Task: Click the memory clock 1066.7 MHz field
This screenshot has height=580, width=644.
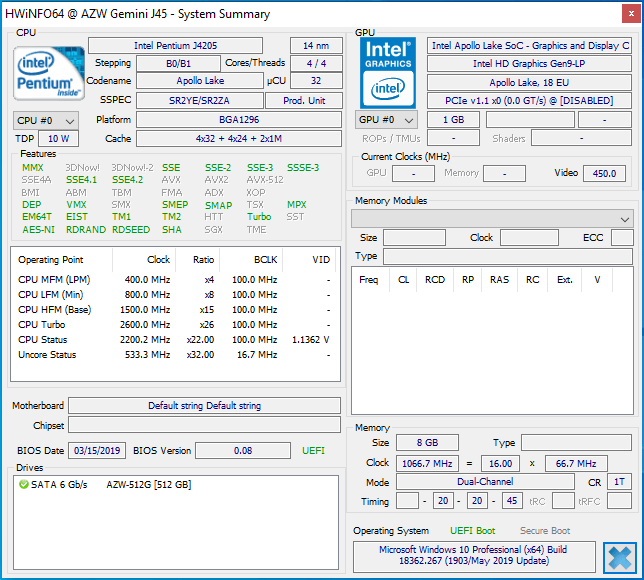Action: tap(427, 464)
